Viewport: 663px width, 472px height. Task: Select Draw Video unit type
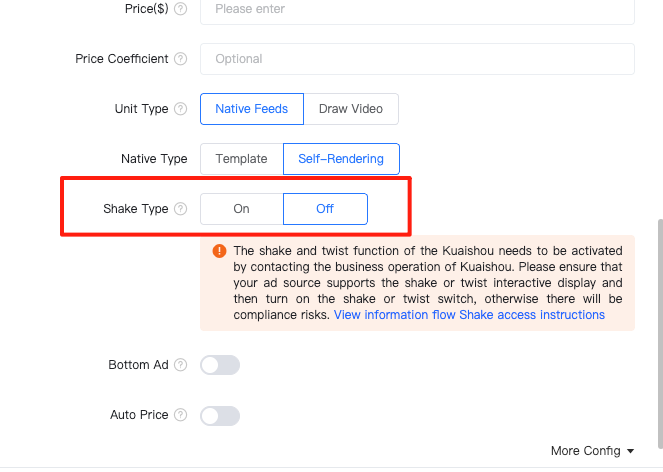pos(351,109)
